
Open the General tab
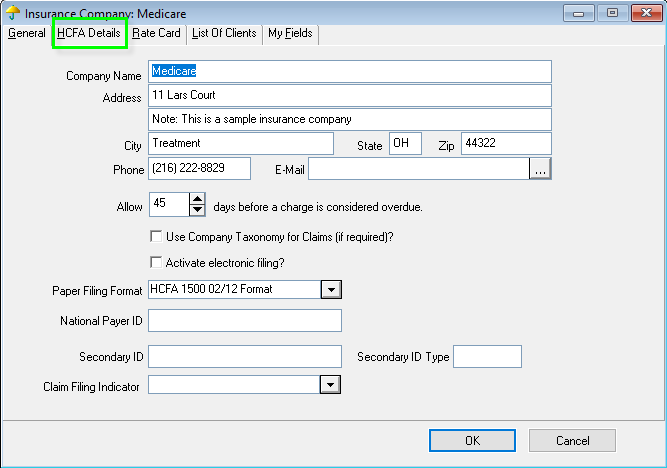click(26, 33)
